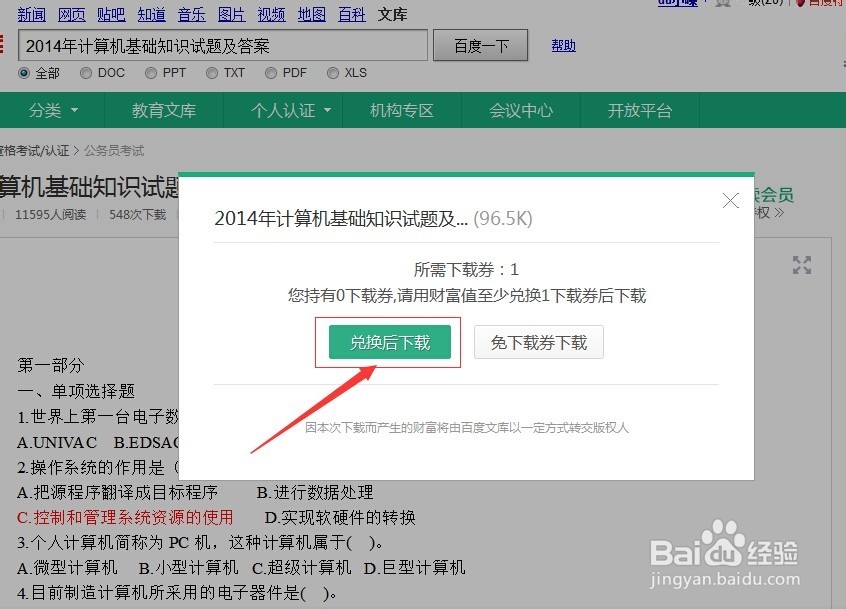Select the 全部 radio button
846x609 pixels.
click(24, 73)
